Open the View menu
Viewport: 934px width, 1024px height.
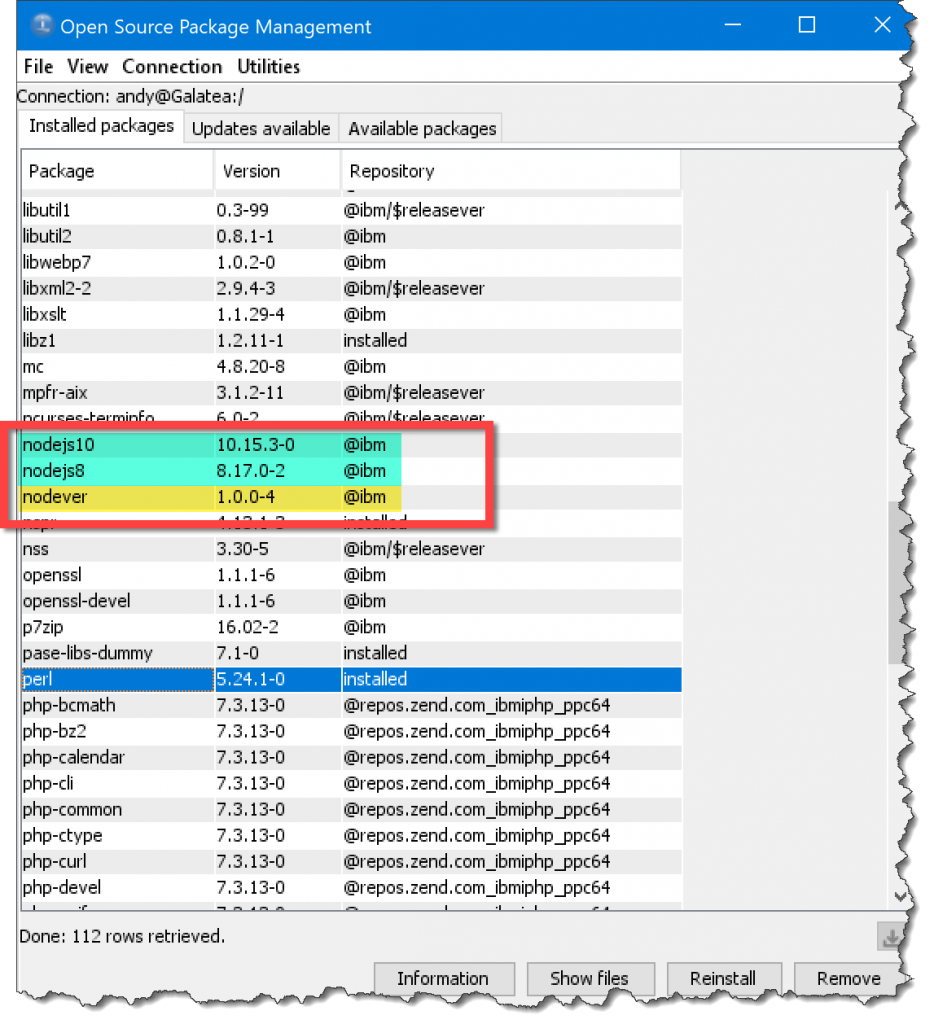click(87, 67)
